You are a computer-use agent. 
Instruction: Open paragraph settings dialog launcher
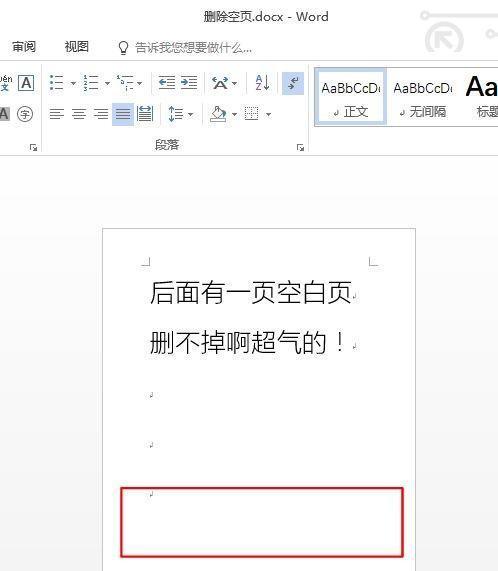(x=300, y=147)
